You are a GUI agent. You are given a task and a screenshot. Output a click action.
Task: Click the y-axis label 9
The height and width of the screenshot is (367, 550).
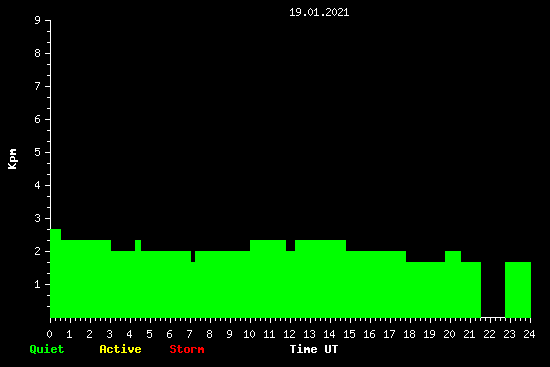click(38, 20)
